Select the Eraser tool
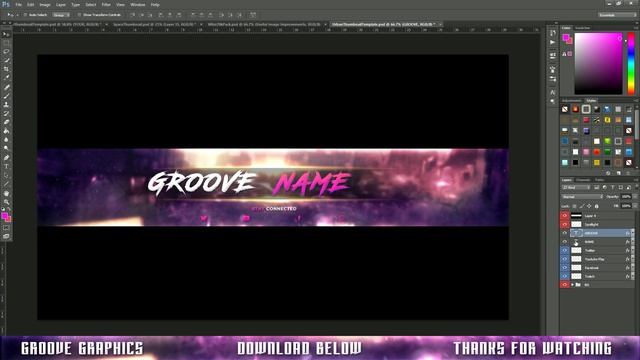Screen dimensions: 640x360 [6, 122]
